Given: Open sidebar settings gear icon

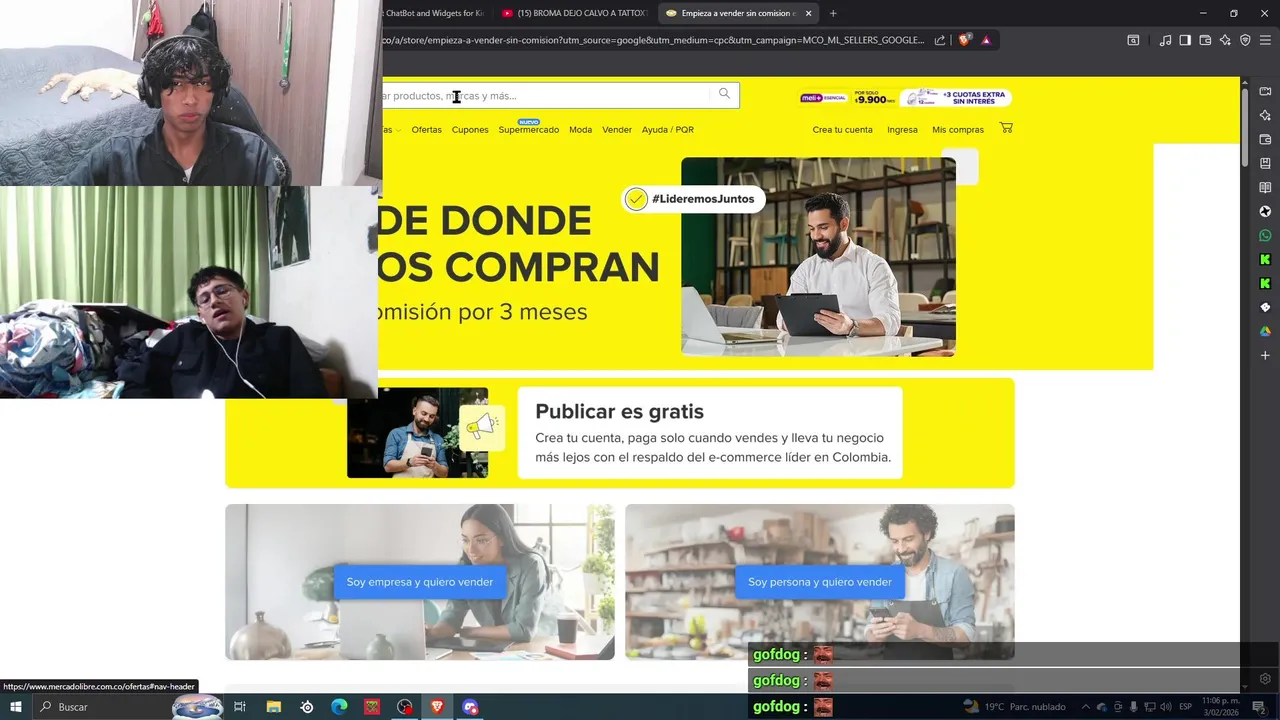Looking at the screenshot, I should click(x=1265, y=679).
